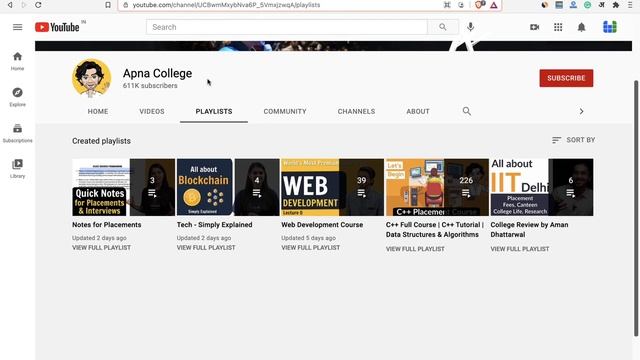Activate voice search microphone

point(471,27)
